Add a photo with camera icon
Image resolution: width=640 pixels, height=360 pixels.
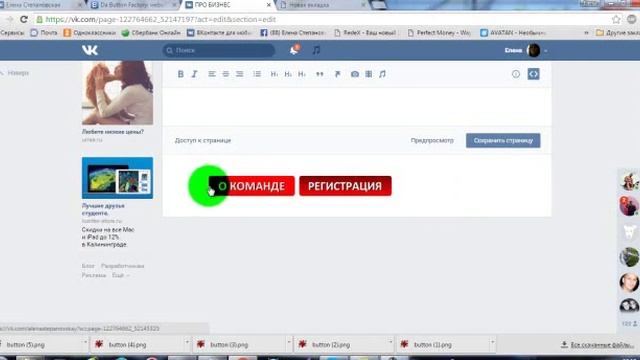point(355,74)
